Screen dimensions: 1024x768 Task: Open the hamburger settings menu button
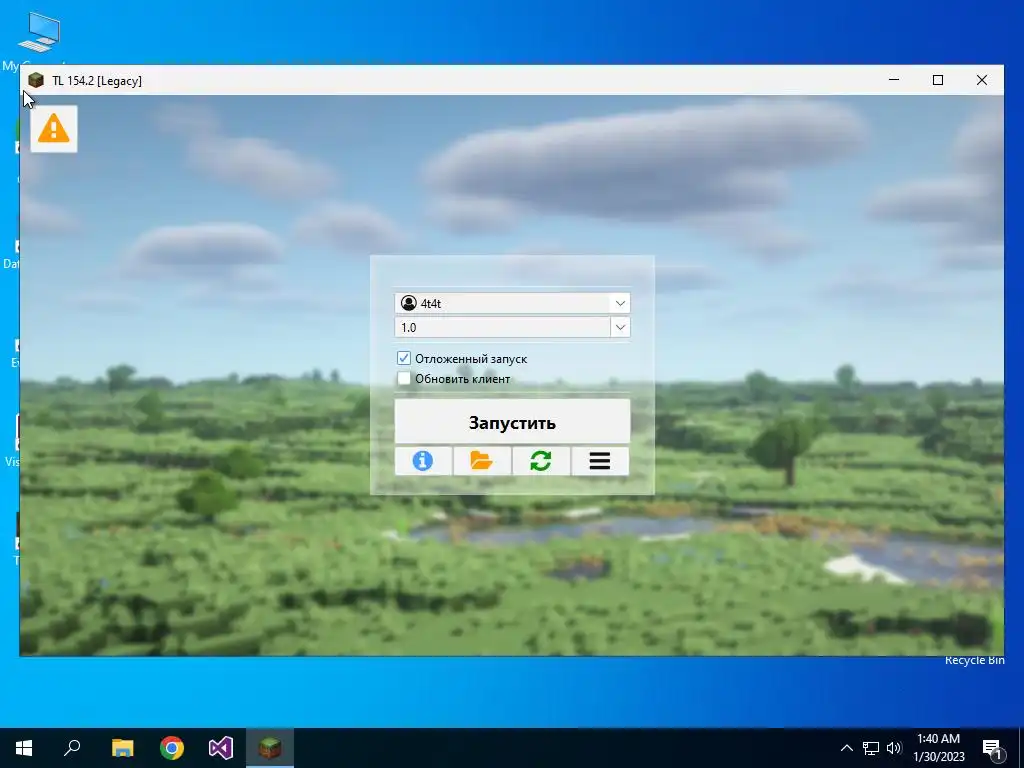tap(600, 461)
